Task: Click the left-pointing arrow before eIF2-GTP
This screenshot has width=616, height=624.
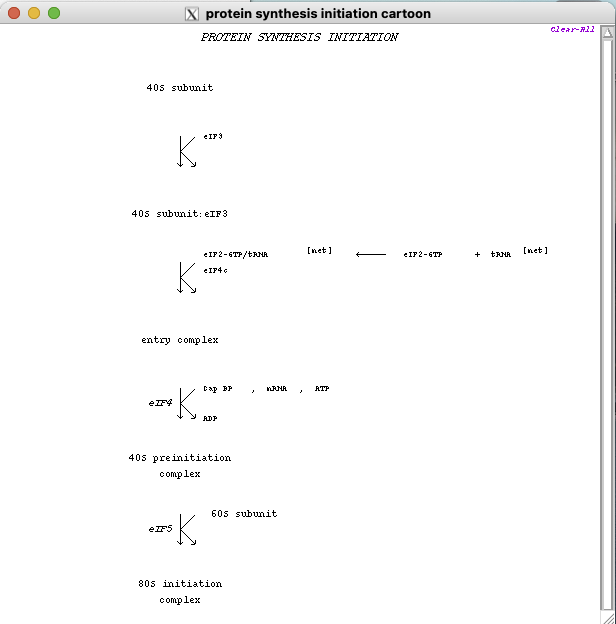Action: click(x=371, y=254)
